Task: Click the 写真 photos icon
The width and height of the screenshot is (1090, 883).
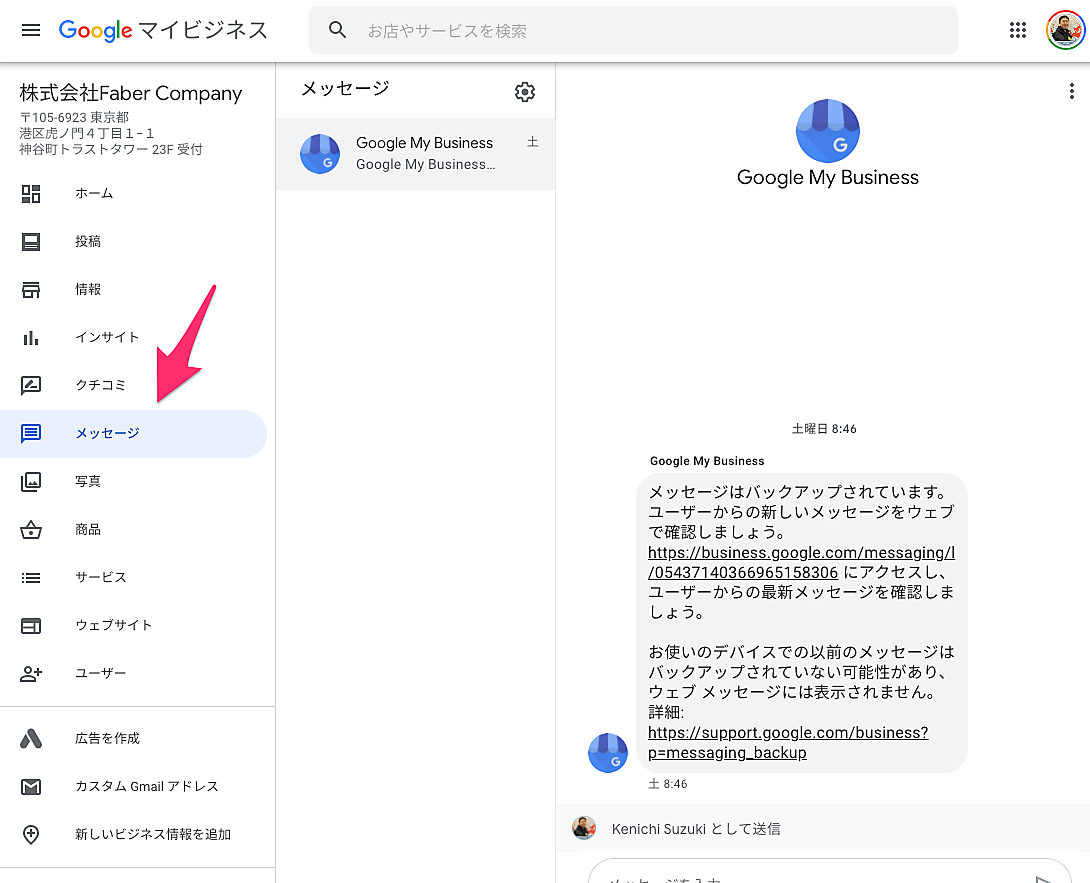Action: (31, 481)
